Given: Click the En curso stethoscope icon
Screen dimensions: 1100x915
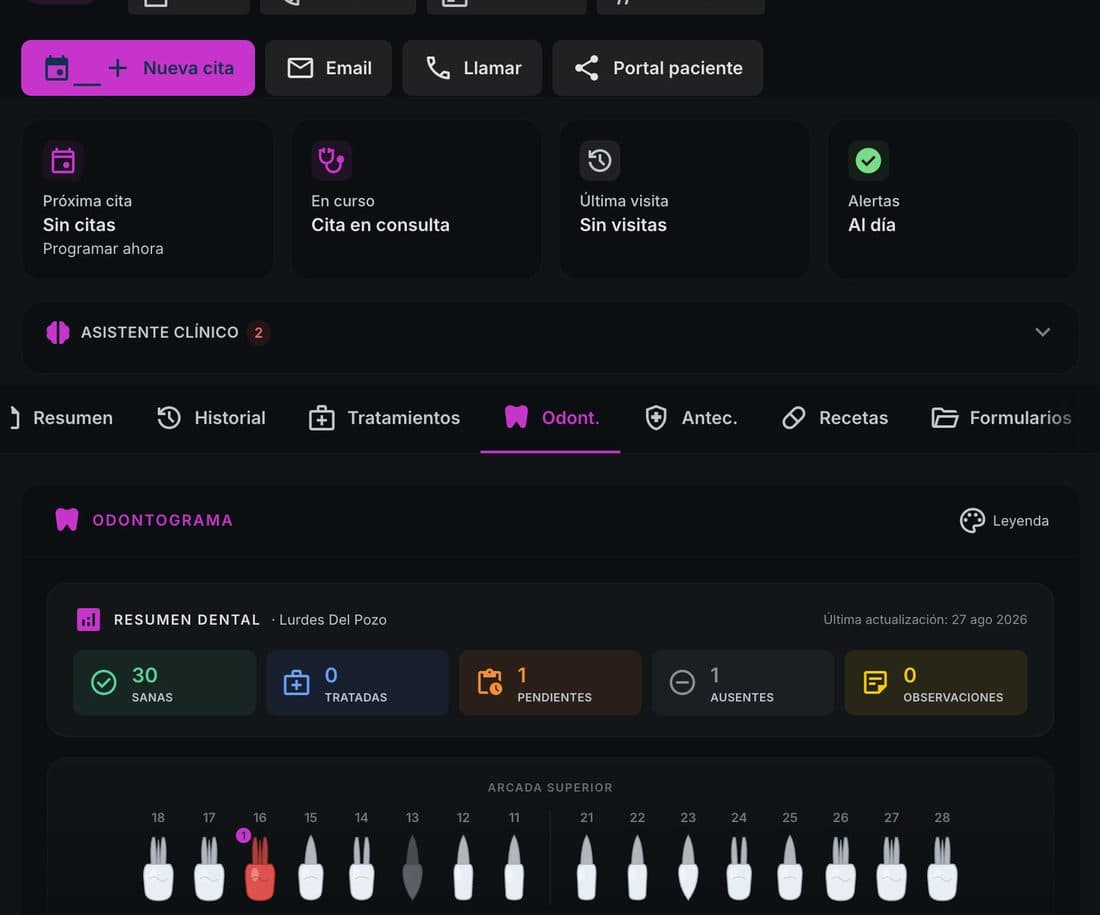Looking at the screenshot, I should [331, 161].
